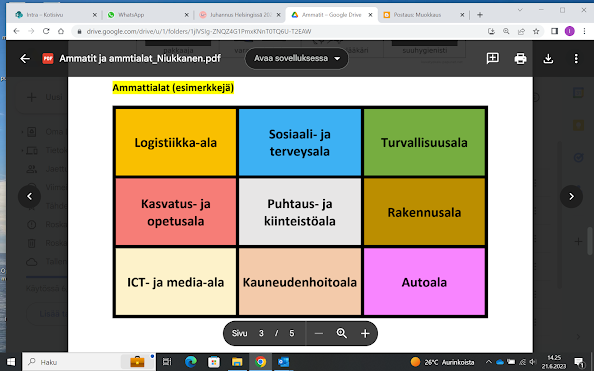Print the PDF document

pyautogui.click(x=520, y=58)
